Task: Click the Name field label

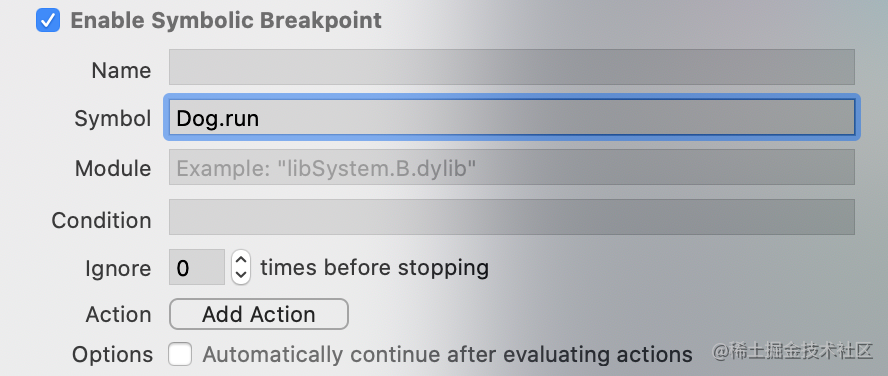Action: [121, 71]
